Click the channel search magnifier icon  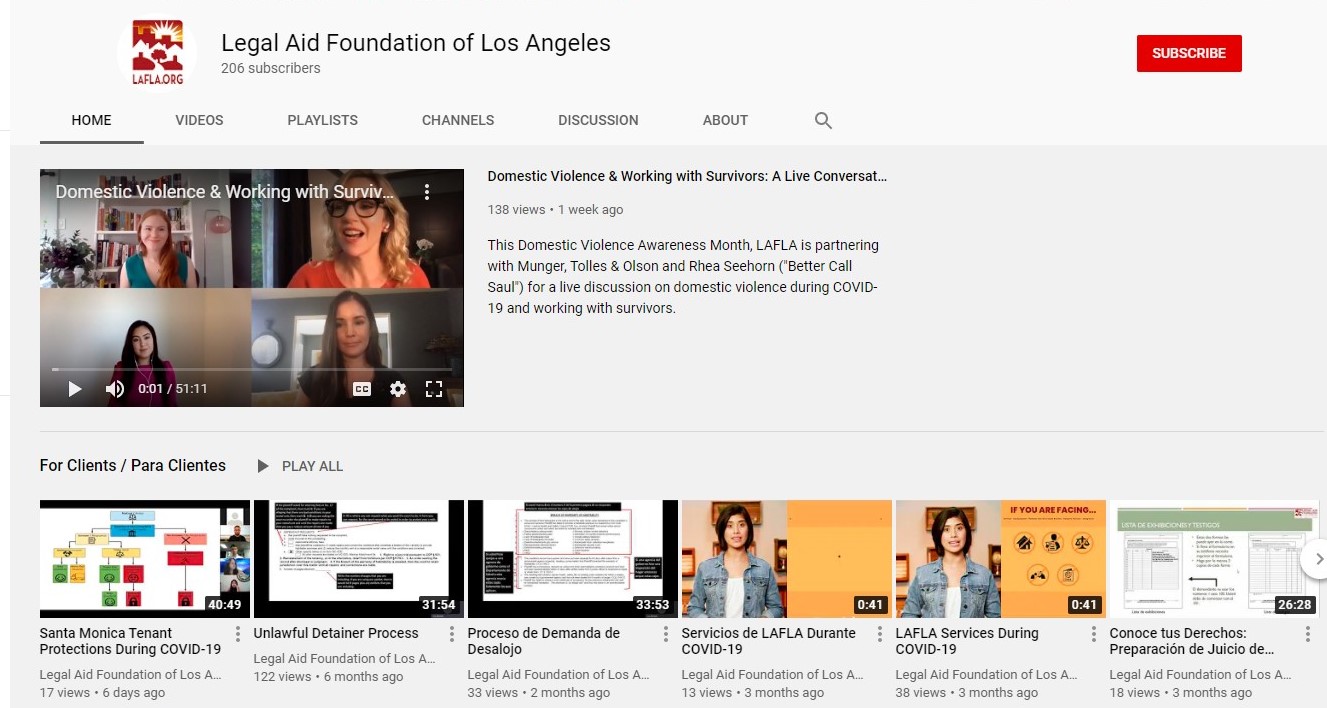pos(823,120)
